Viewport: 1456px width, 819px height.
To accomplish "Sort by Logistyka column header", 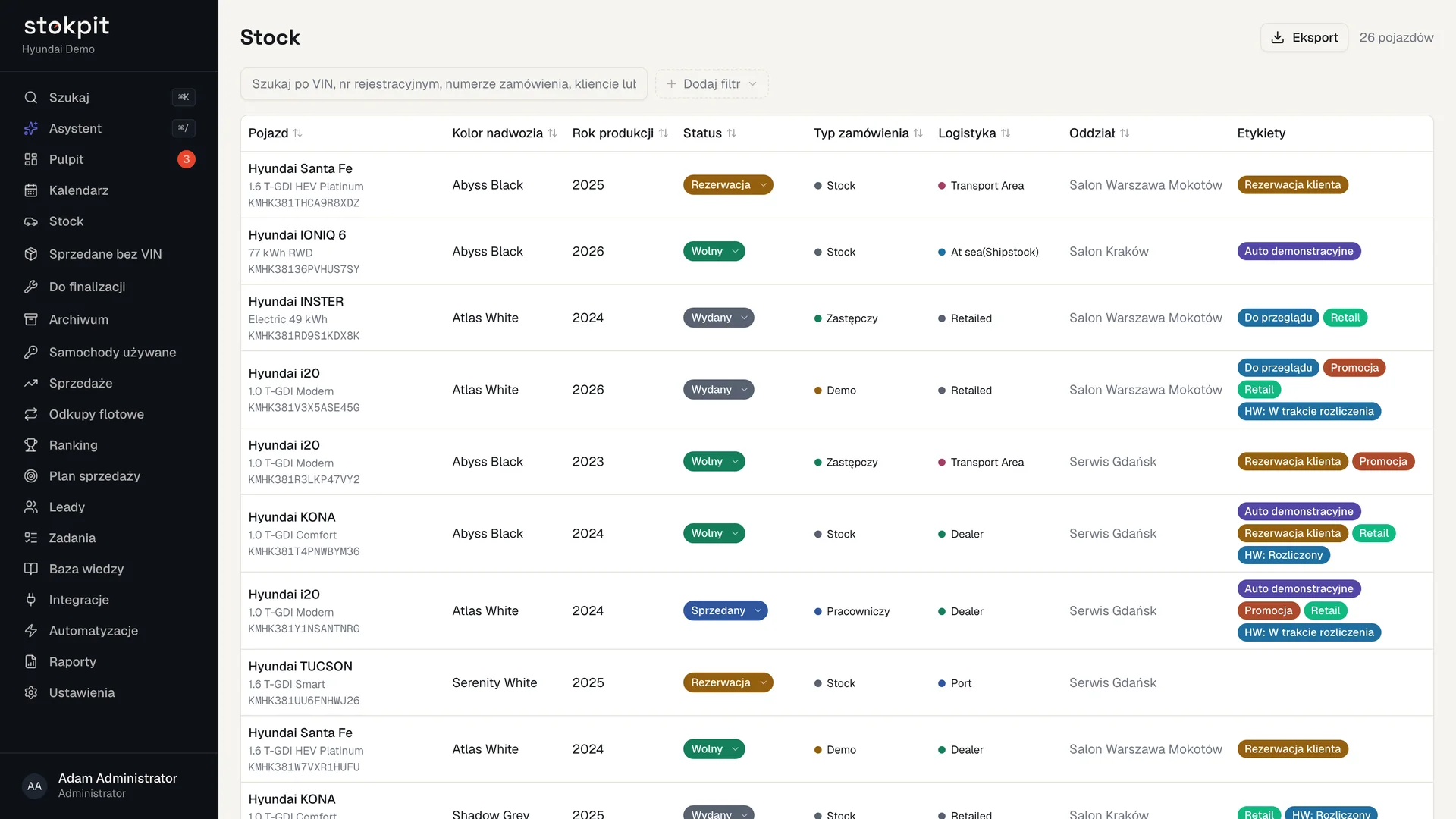I will 974,133.
